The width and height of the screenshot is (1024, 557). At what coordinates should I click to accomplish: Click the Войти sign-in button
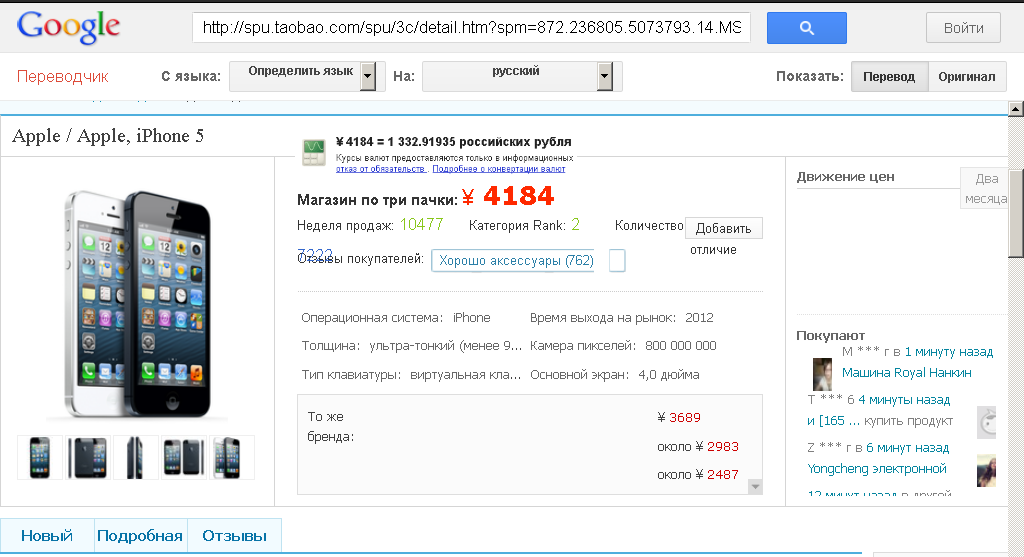[x=963, y=28]
